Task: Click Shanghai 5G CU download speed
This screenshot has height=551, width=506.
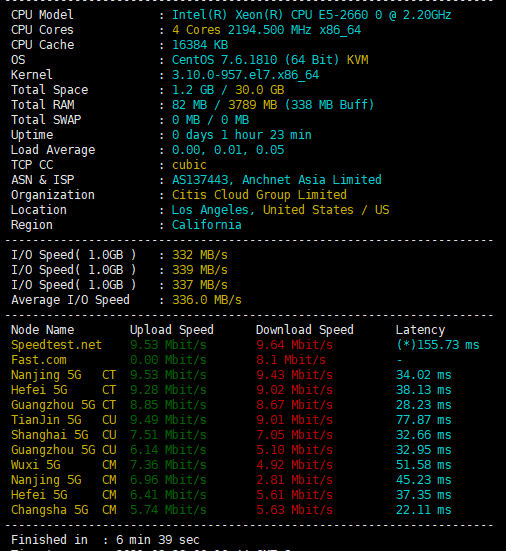Action: [294, 435]
